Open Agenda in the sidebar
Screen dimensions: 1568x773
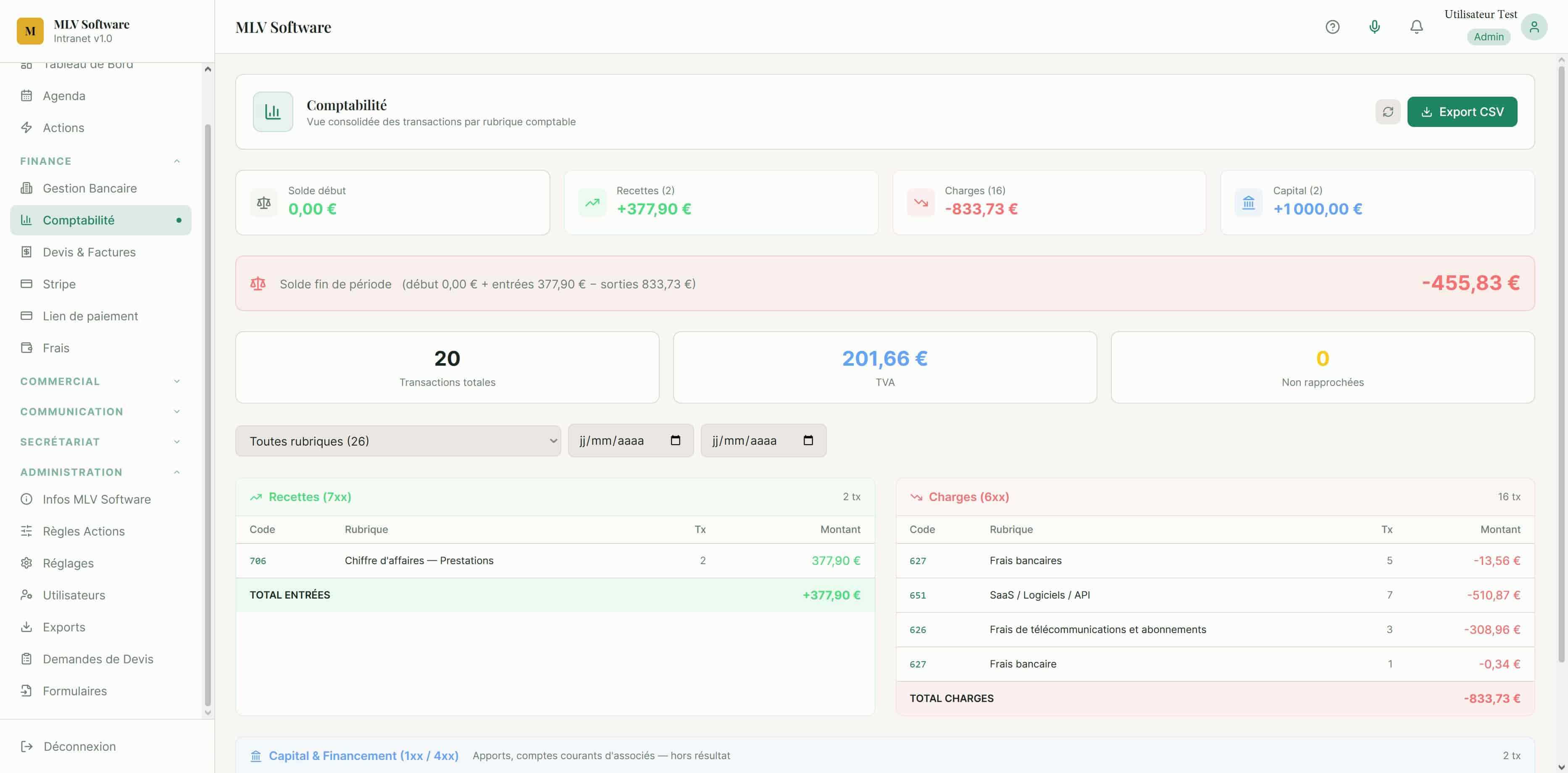pos(100,96)
